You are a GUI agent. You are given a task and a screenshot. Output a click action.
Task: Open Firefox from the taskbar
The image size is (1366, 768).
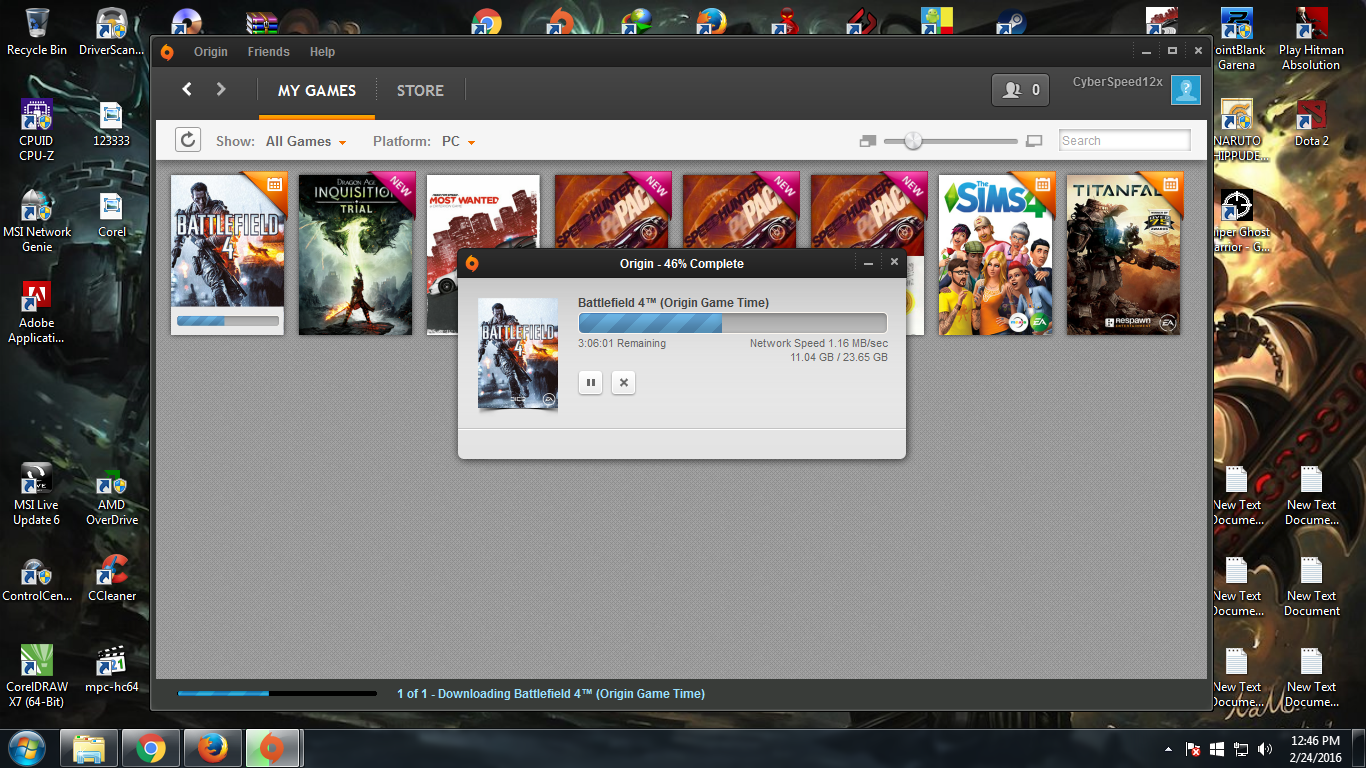(212, 748)
